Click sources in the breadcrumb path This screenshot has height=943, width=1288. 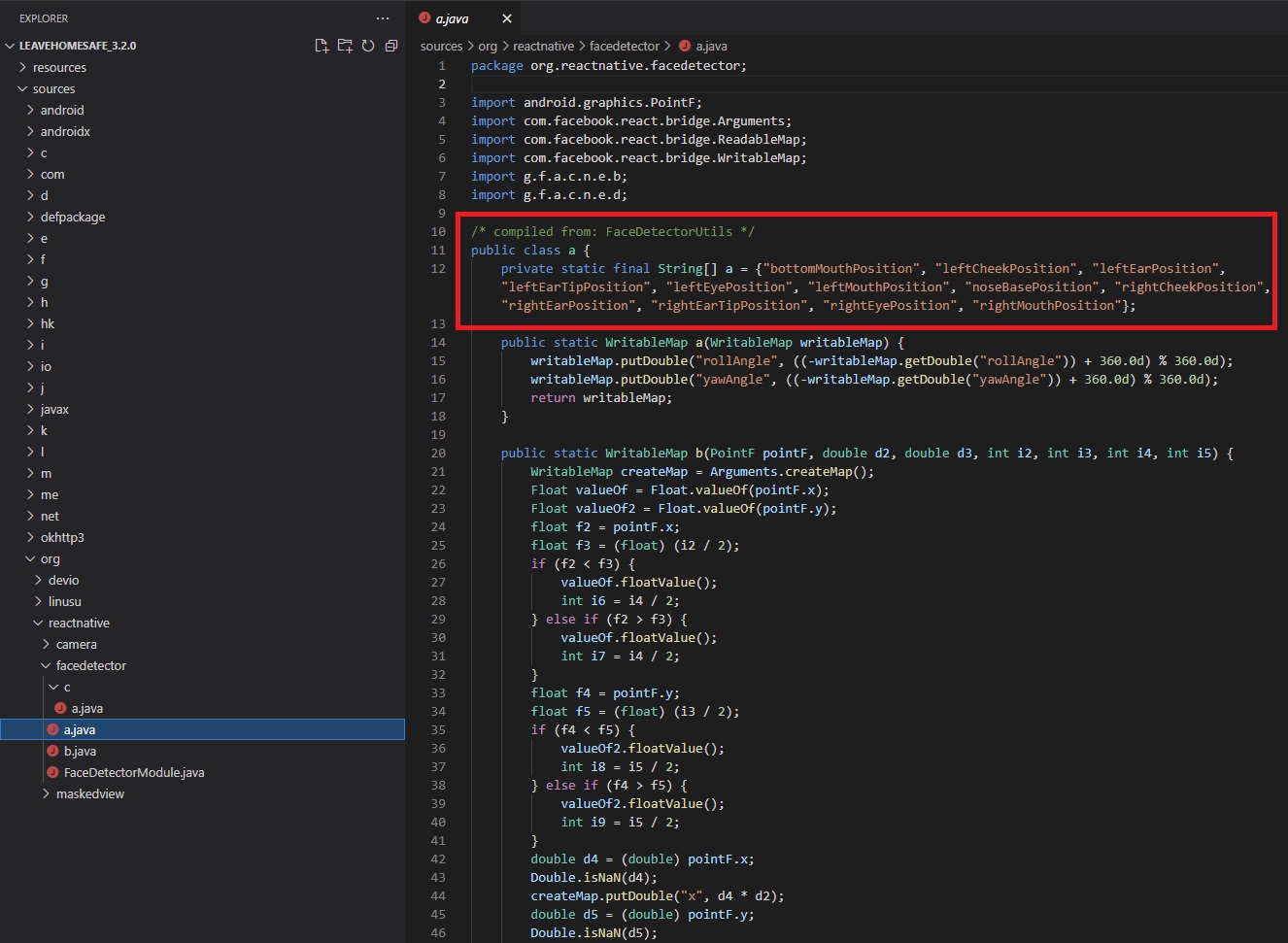click(441, 46)
